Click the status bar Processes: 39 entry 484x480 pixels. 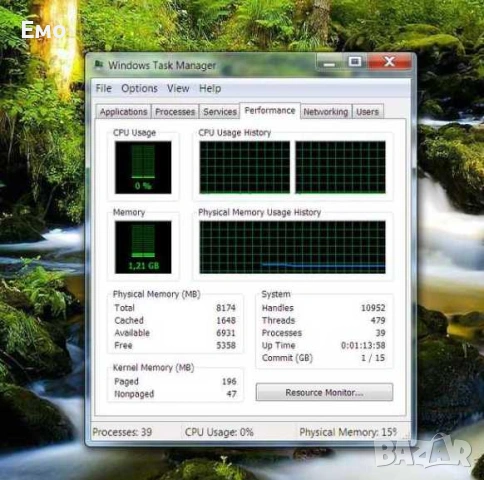tap(122, 432)
